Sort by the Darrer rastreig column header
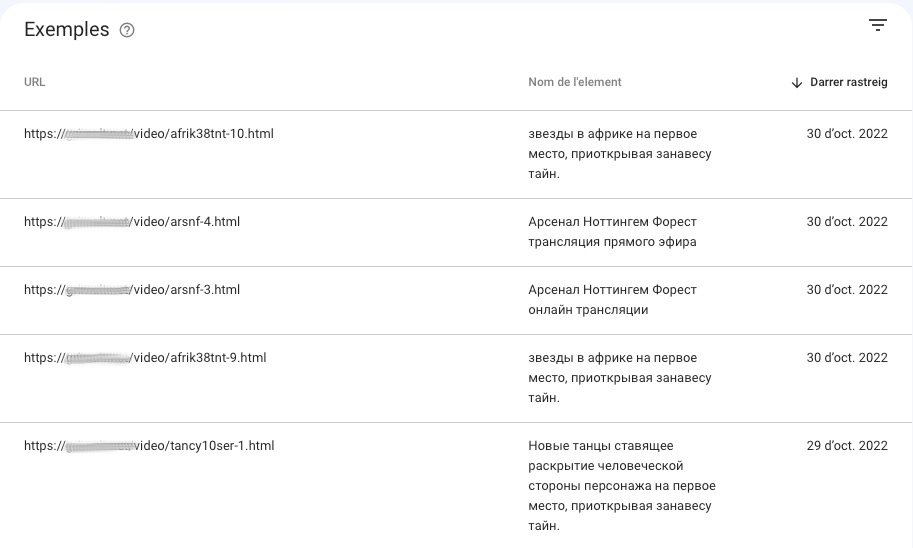The image size is (913, 548). pos(846,82)
